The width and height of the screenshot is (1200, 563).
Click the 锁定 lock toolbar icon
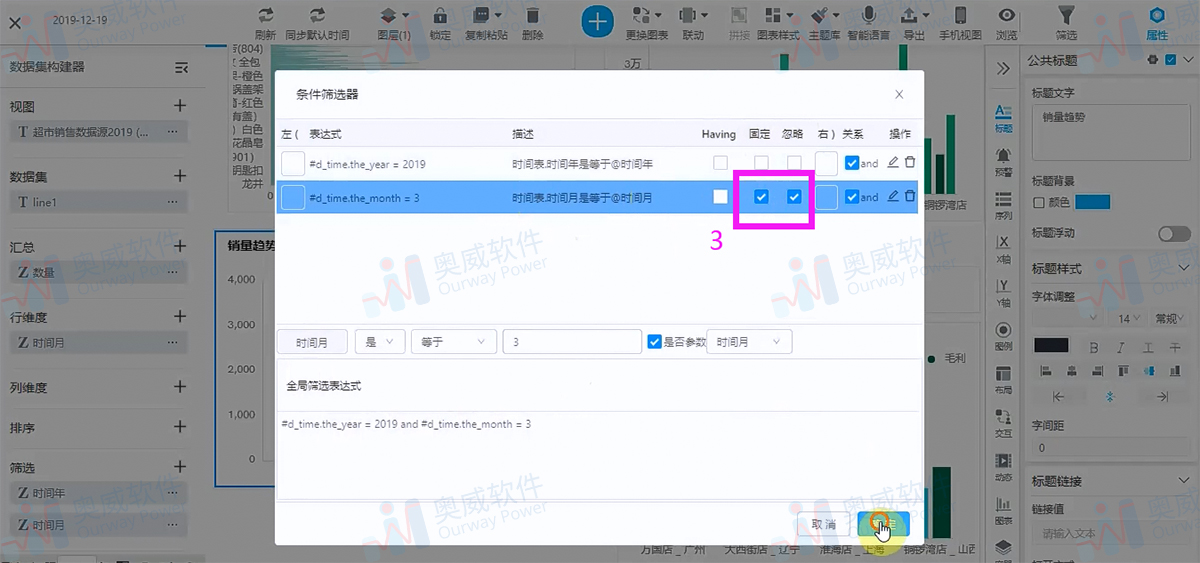440,16
